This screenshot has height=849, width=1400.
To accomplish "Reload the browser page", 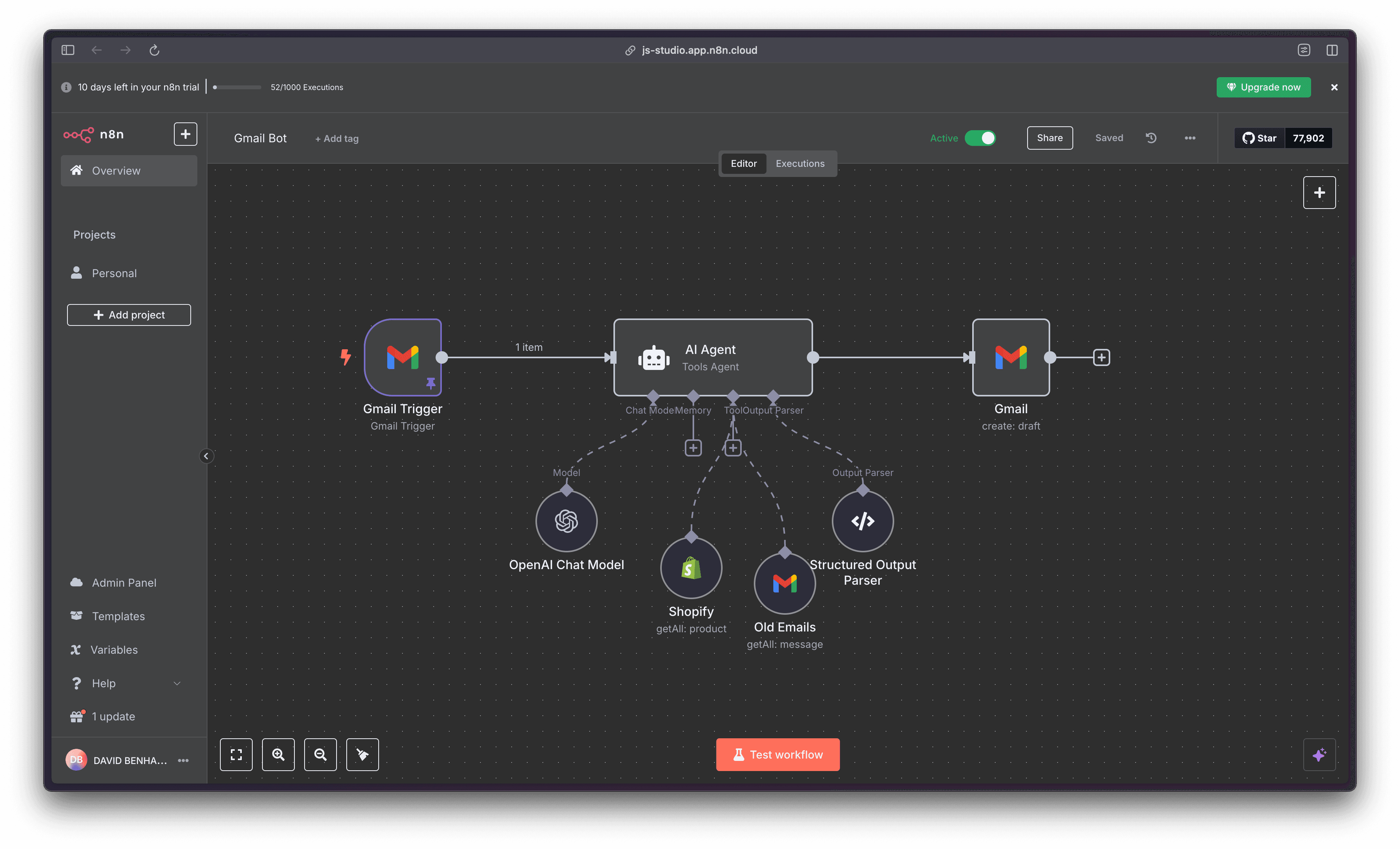I will [154, 50].
